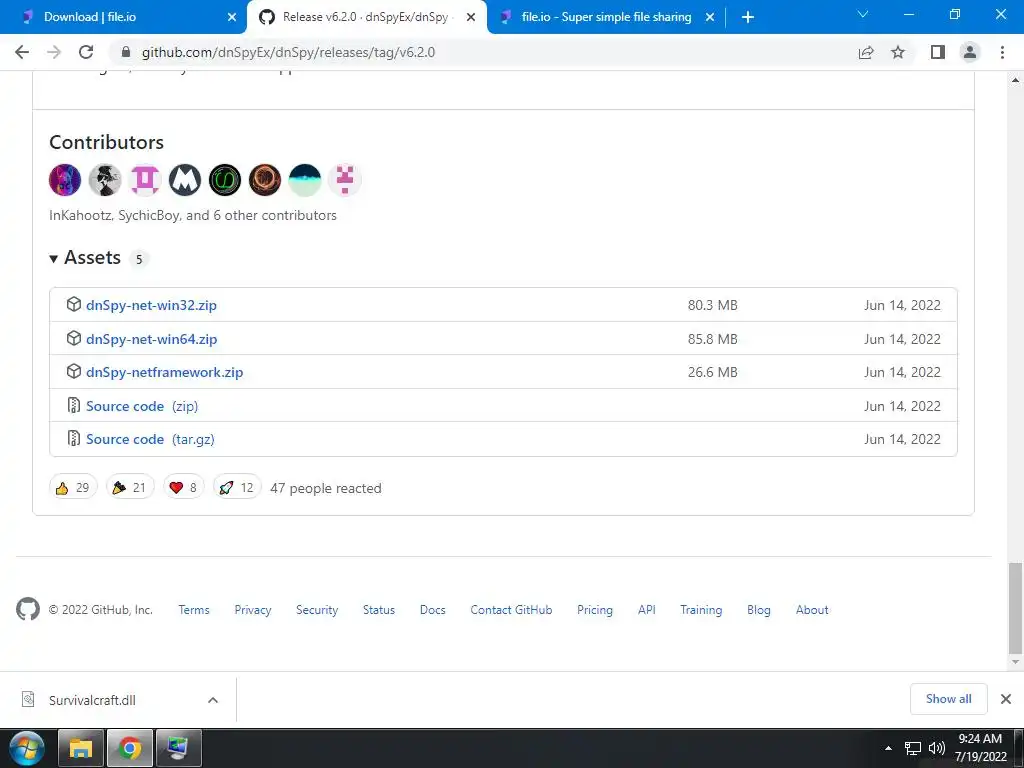The height and width of the screenshot is (768, 1024).
Task: Open Chrome three-dot menu
Action: 1002,52
